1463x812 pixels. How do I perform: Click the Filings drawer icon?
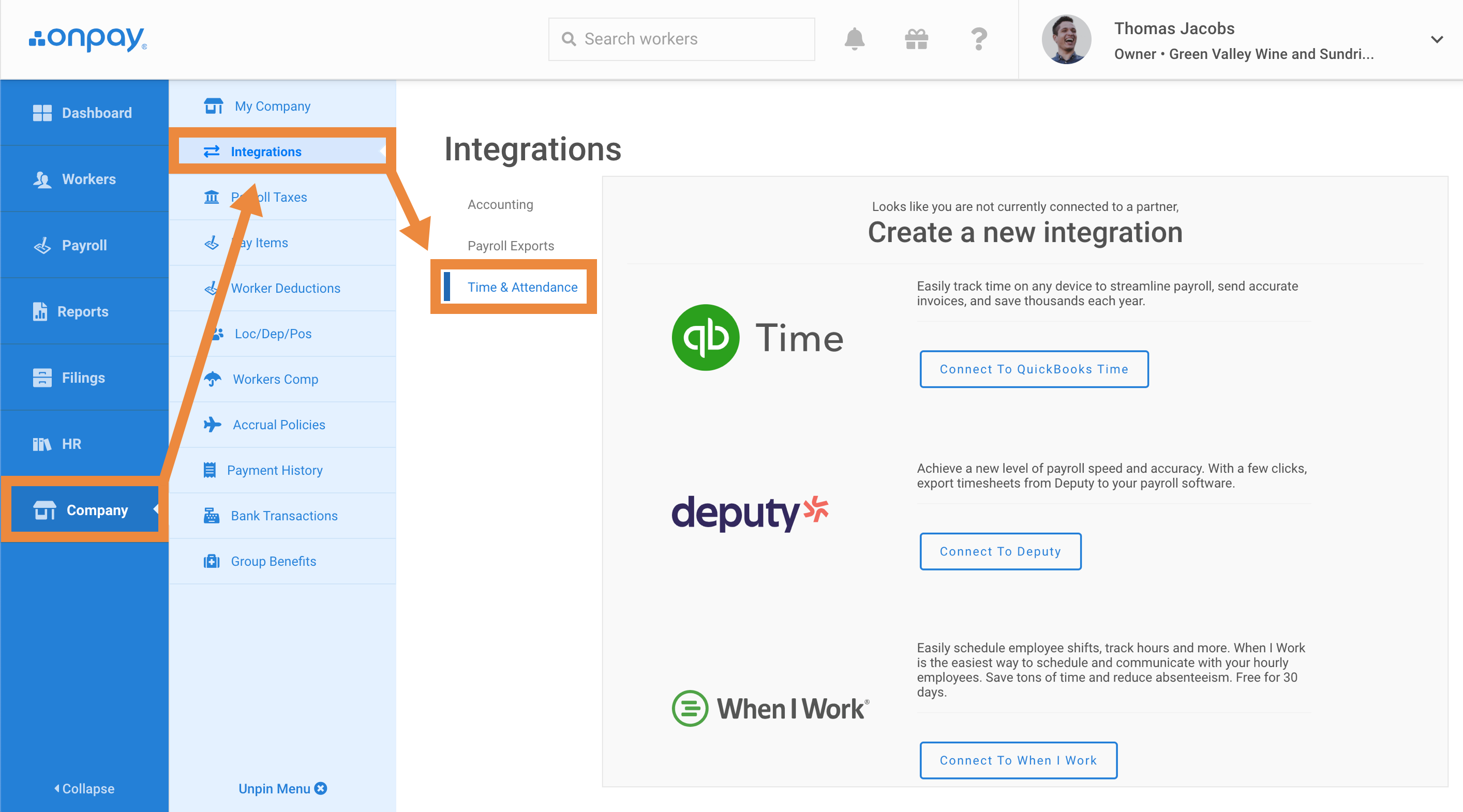42,378
